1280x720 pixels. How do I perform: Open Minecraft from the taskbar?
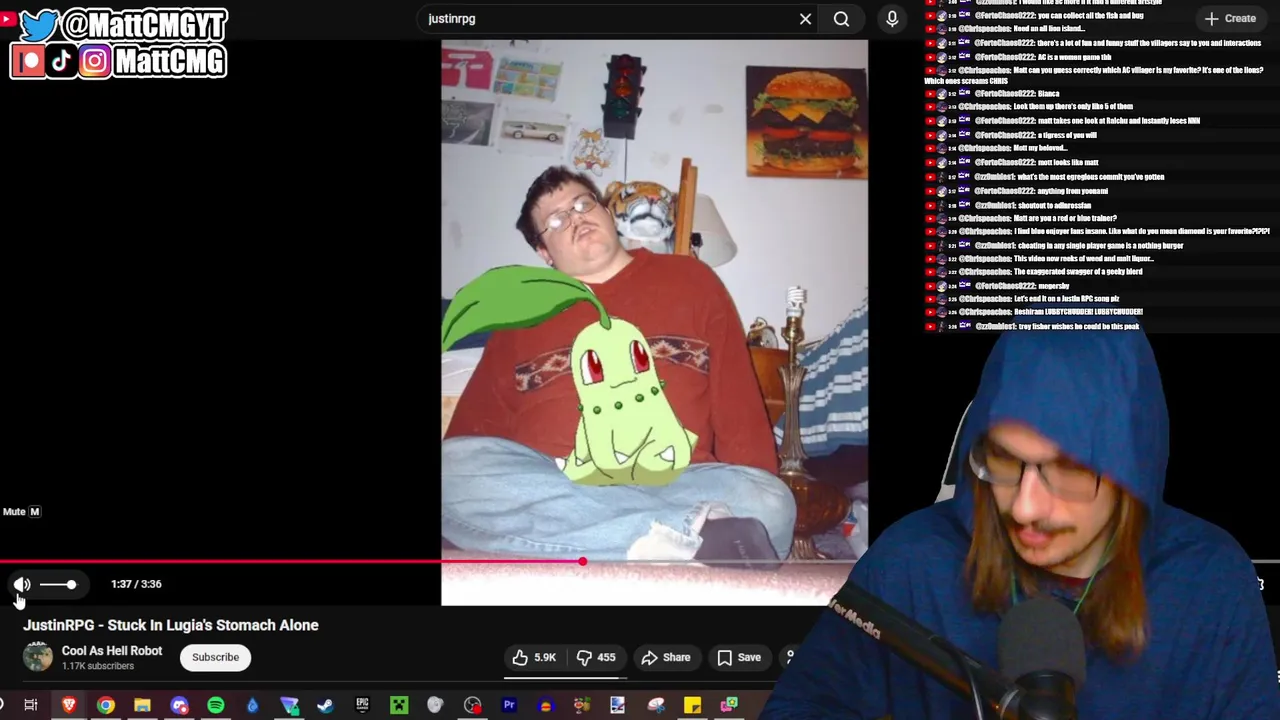[398, 705]
